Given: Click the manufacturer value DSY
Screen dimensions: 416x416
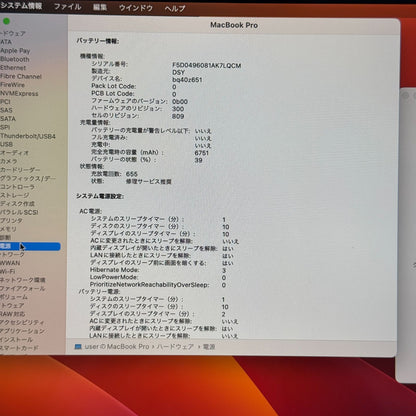Looking at the screenshot, I should pyautogui.click(x=178, y=73).
